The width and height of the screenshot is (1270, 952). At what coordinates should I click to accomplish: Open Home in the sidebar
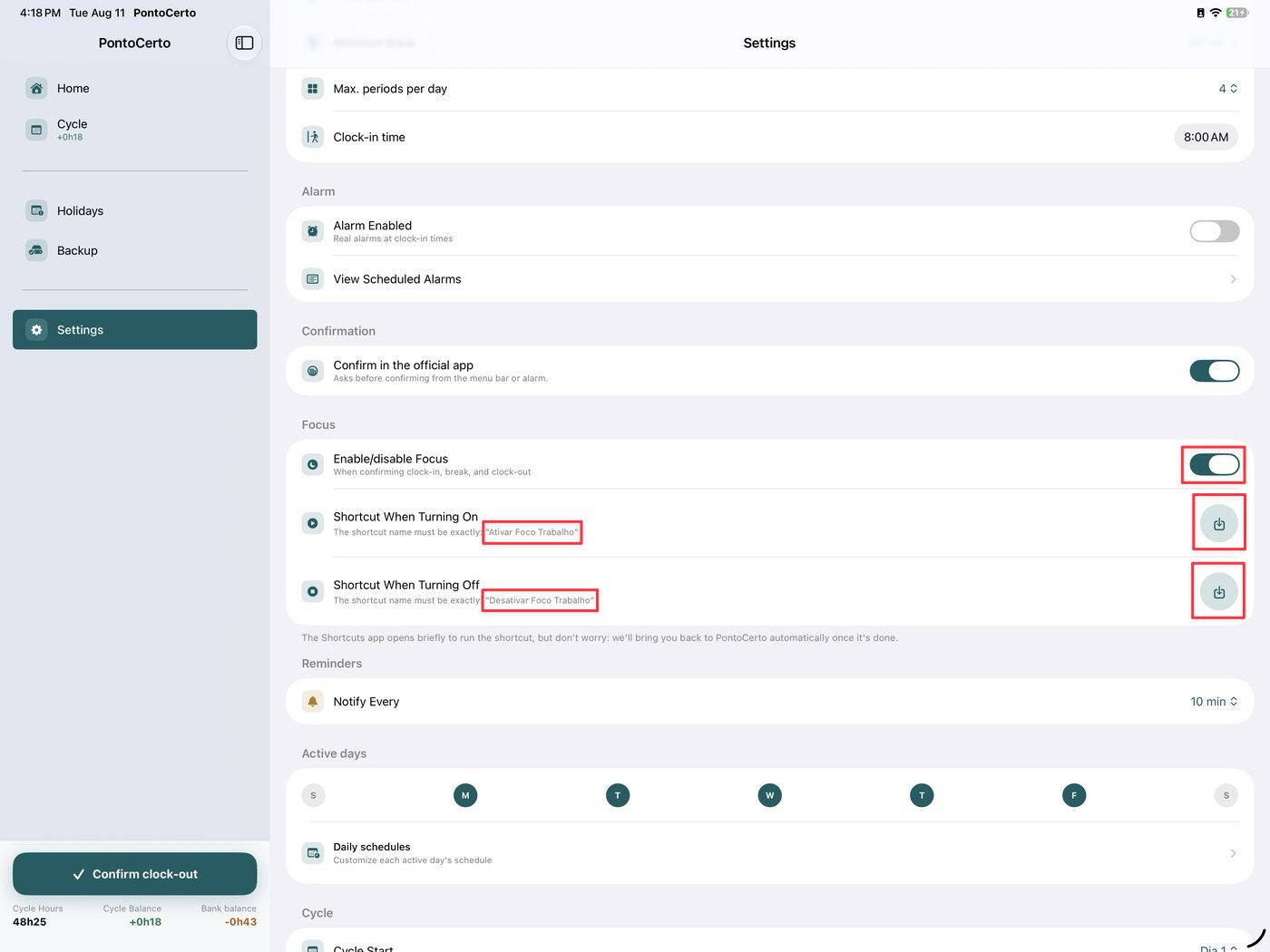tap(135, 88)
